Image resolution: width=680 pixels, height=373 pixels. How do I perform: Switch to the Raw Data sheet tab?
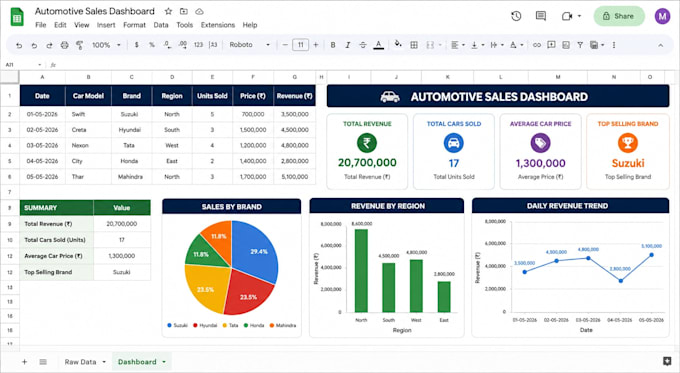click(x=80, y=362)
